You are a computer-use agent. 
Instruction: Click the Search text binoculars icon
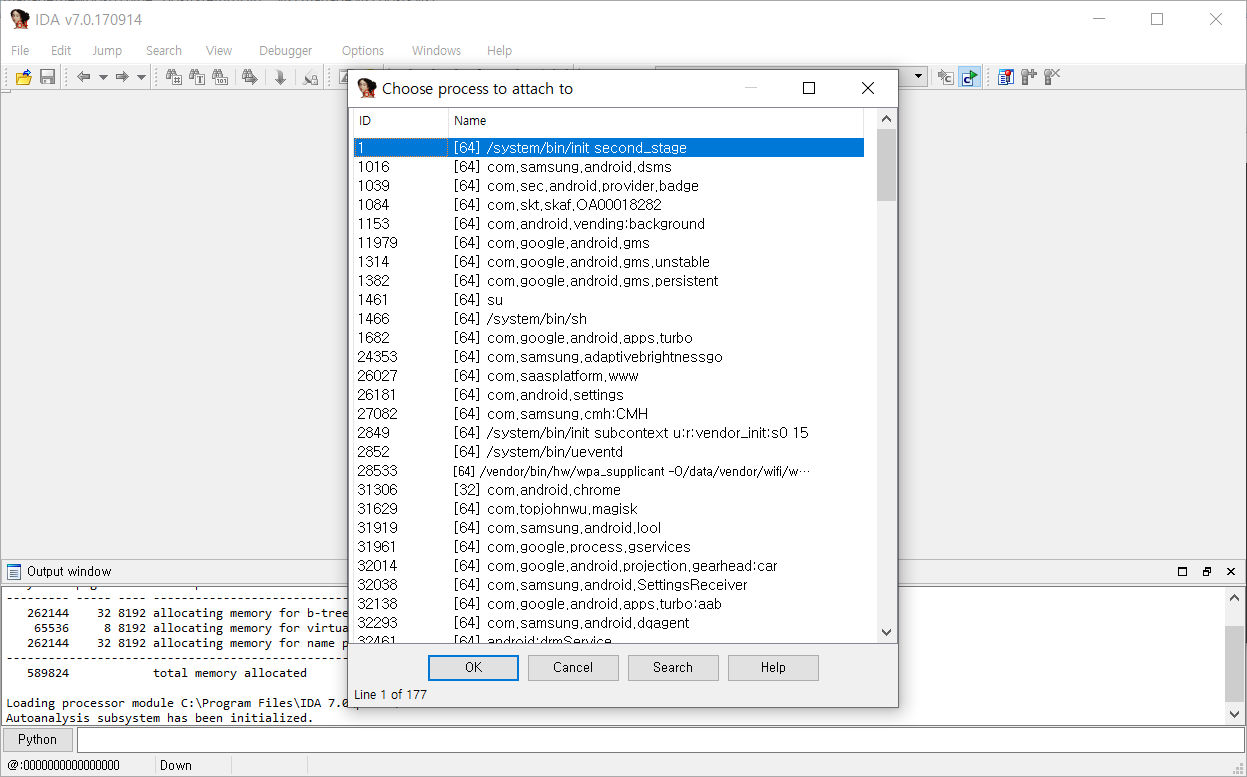(197, 77)
